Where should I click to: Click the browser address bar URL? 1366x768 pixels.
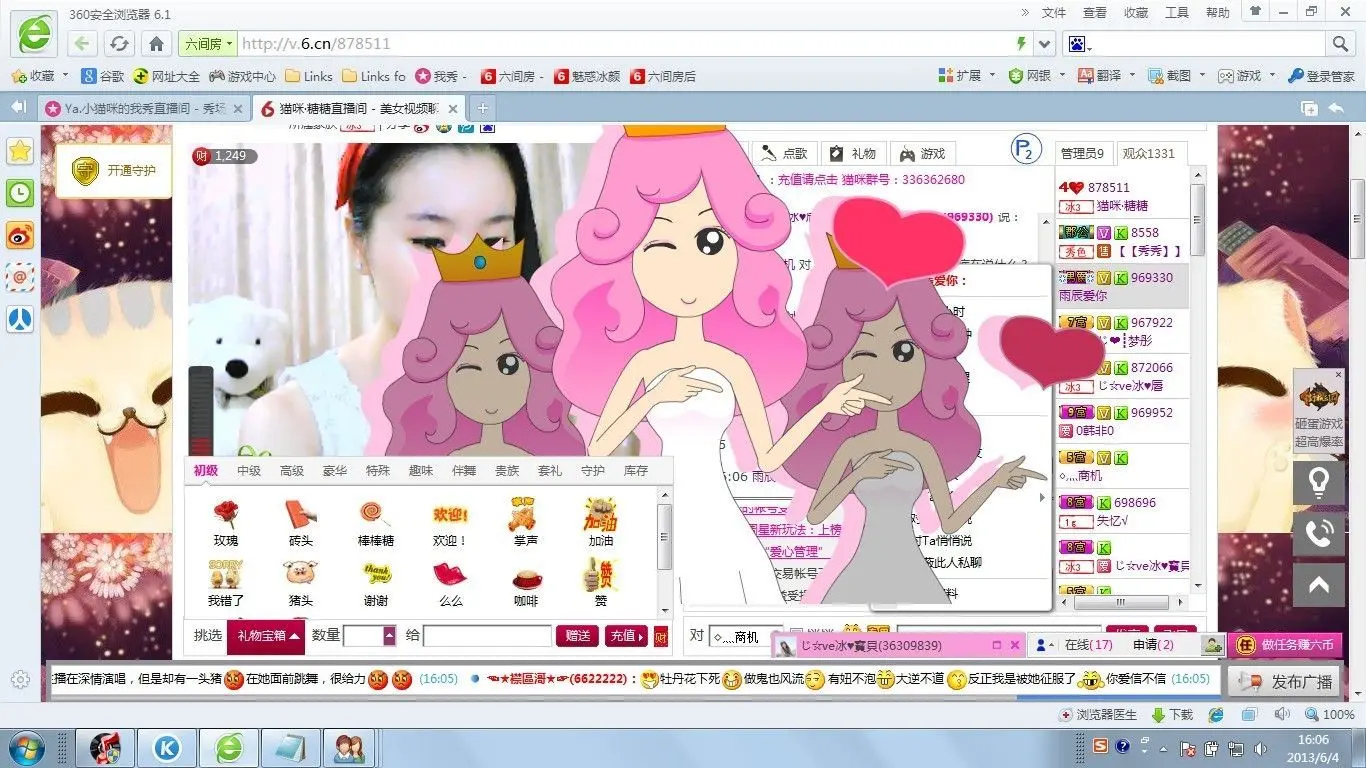point(316,44)
